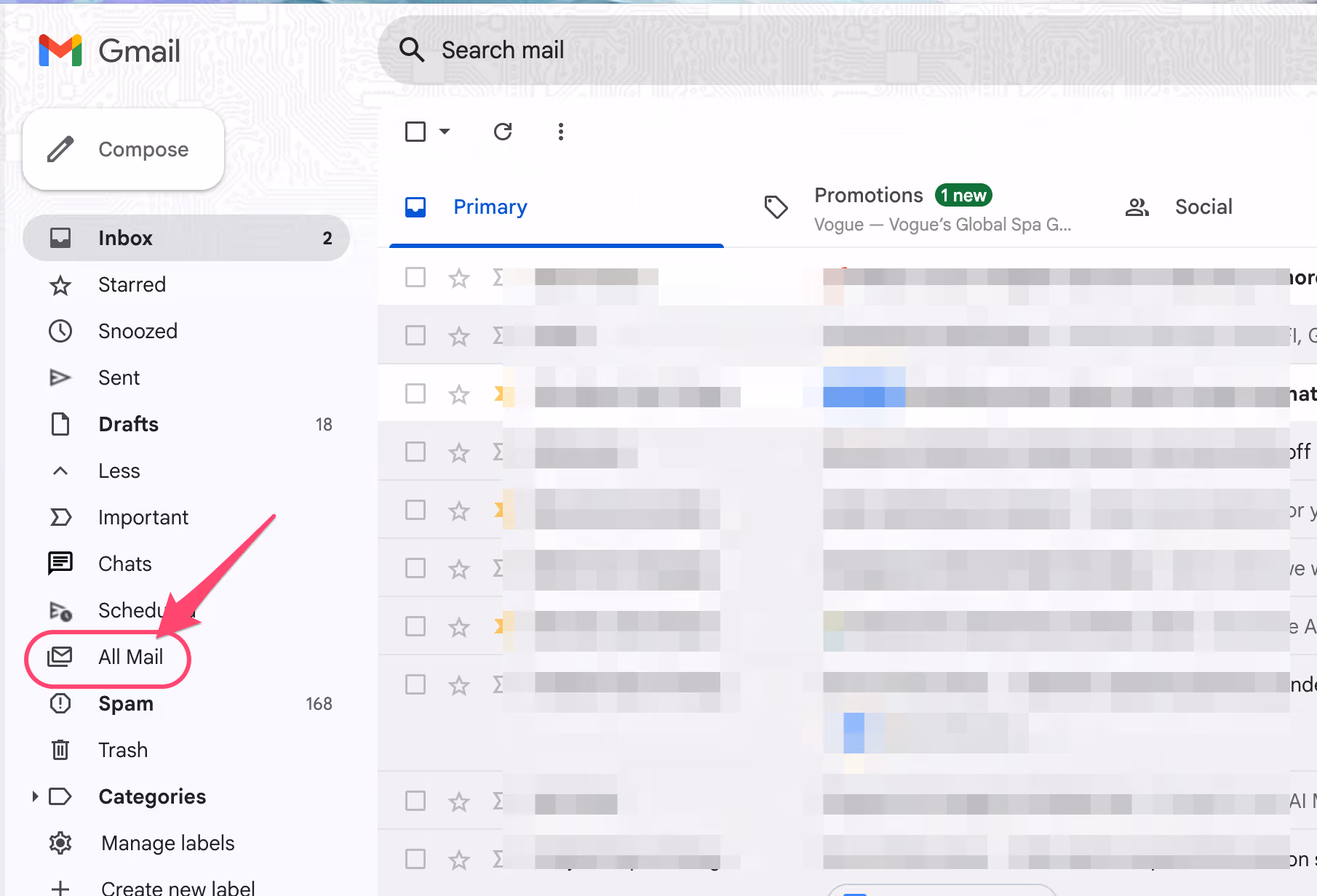The image size is (1317, 896).
Task: Select the Starred folder icon in the sidebar
Action: click(x=60, y=285)
